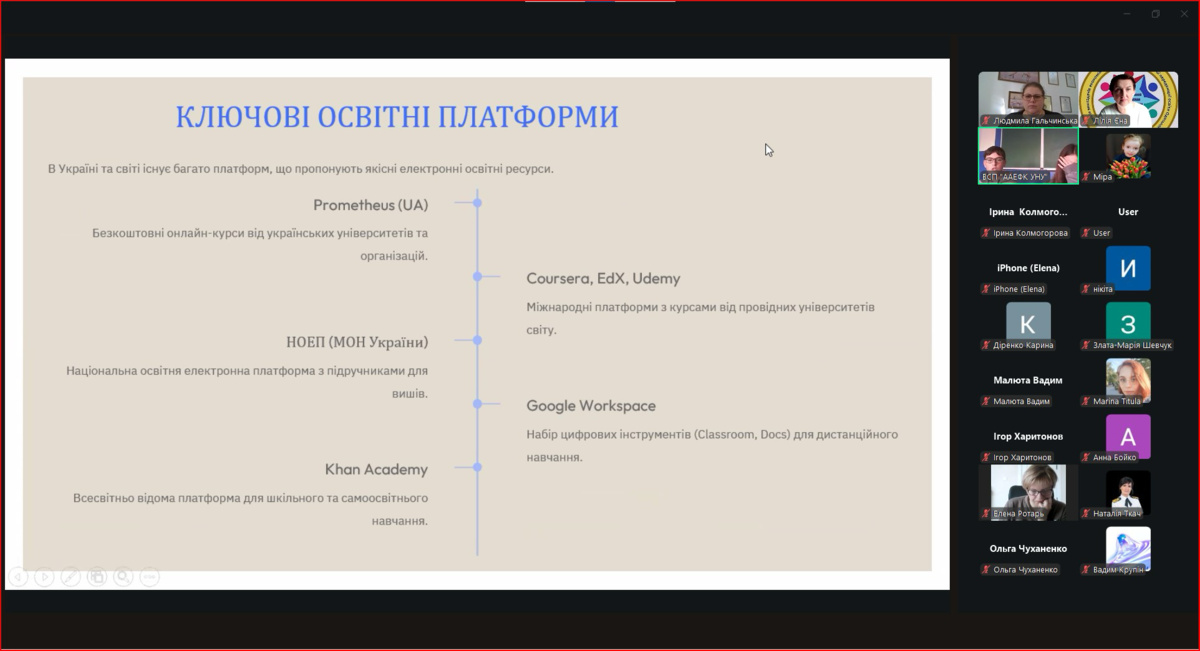Click muted mic icon beside Анна Бойко
This screenshot has height=651, width=1200.
1086,457
